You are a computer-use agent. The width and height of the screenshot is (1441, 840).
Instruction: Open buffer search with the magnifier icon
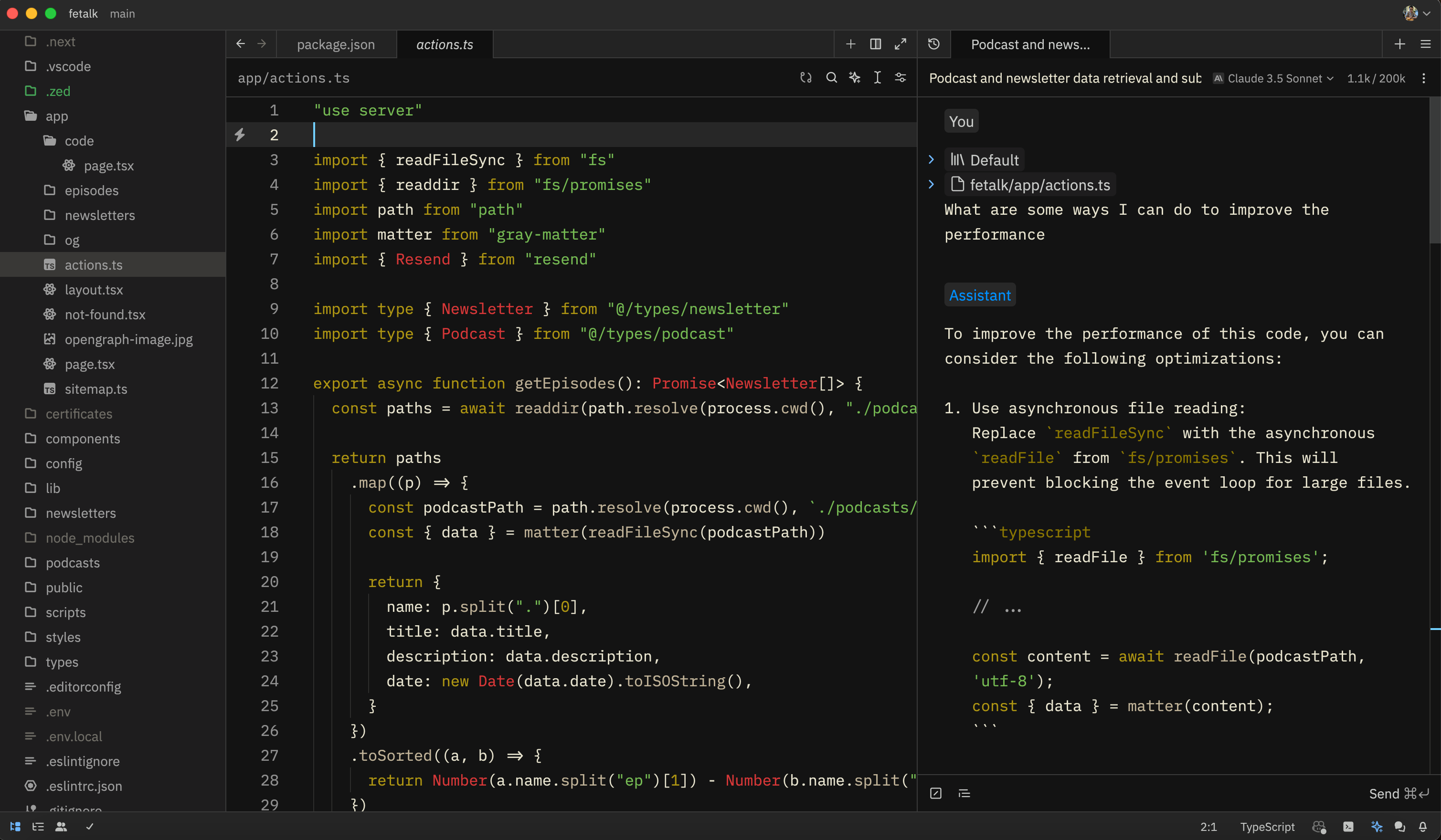click(831, 78)
